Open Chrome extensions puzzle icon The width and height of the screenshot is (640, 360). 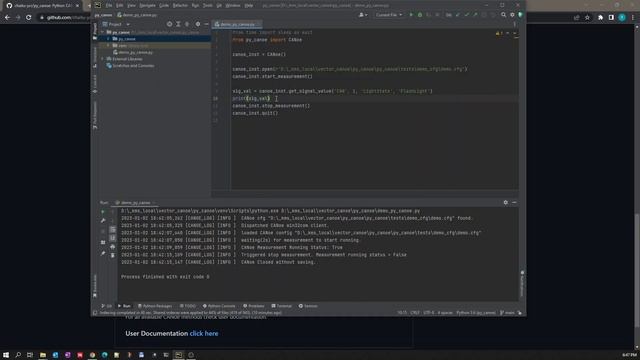pos(600,18)
